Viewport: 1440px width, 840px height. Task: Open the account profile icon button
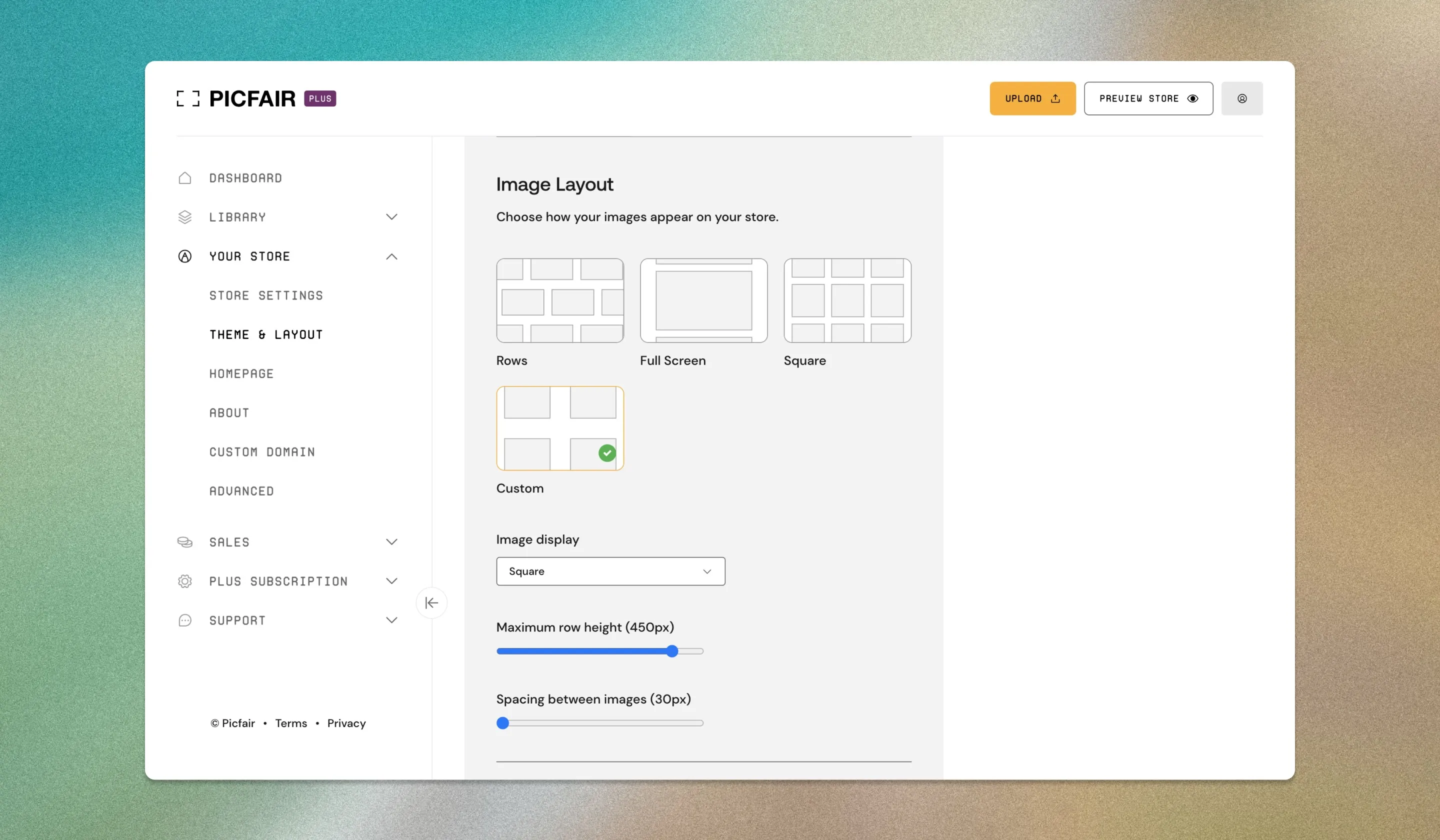(1241, 98)
